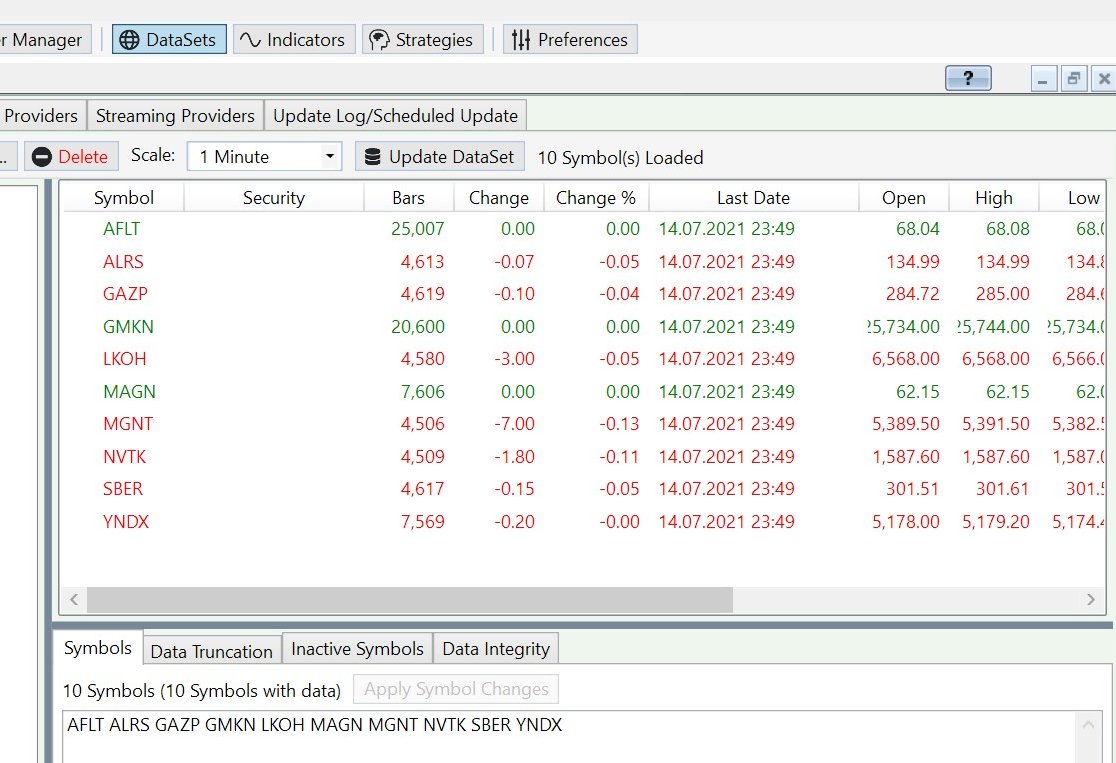Click in the symbols list text field

pos(560,738)
